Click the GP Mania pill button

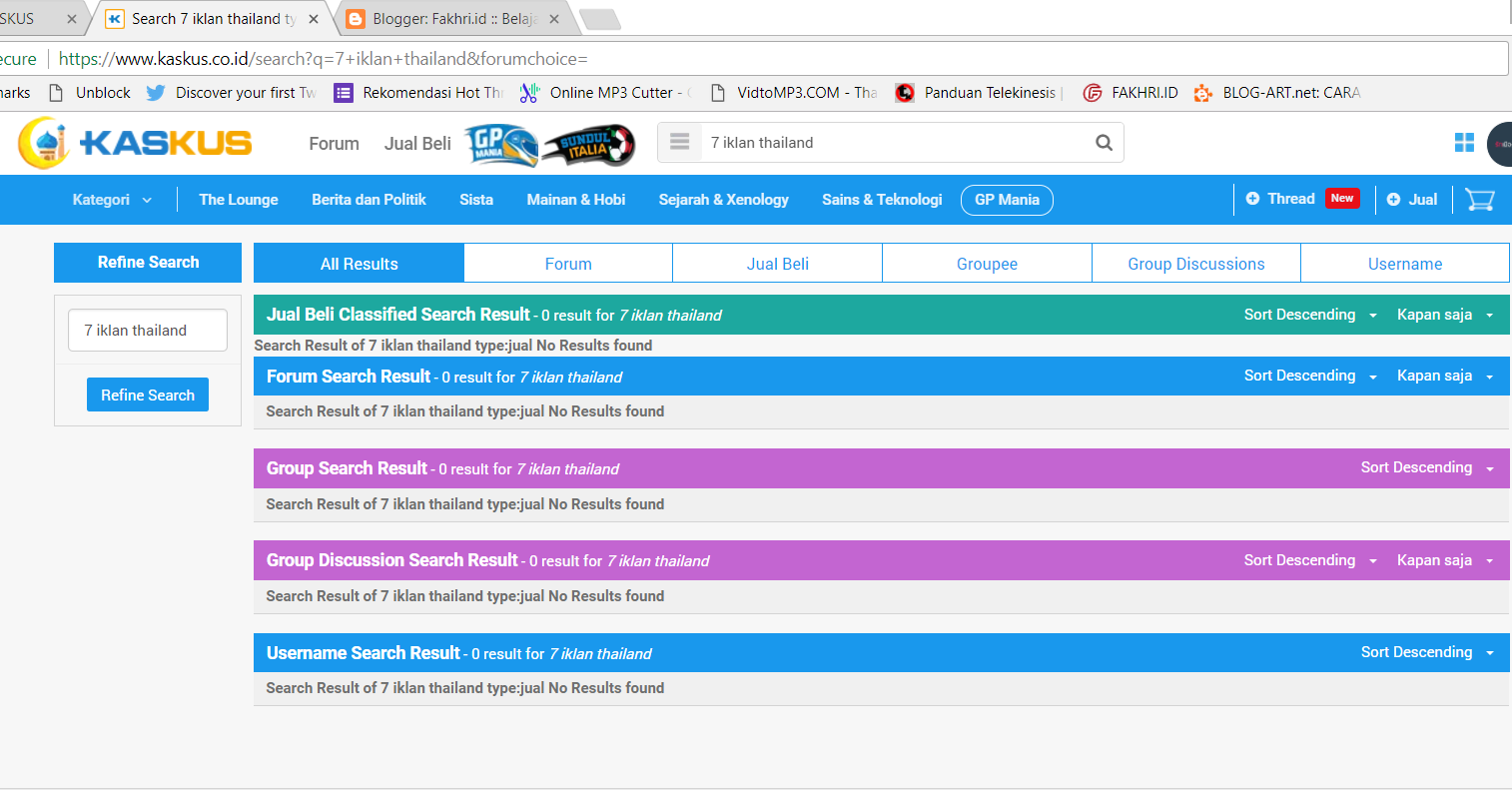pos(1007,200)
